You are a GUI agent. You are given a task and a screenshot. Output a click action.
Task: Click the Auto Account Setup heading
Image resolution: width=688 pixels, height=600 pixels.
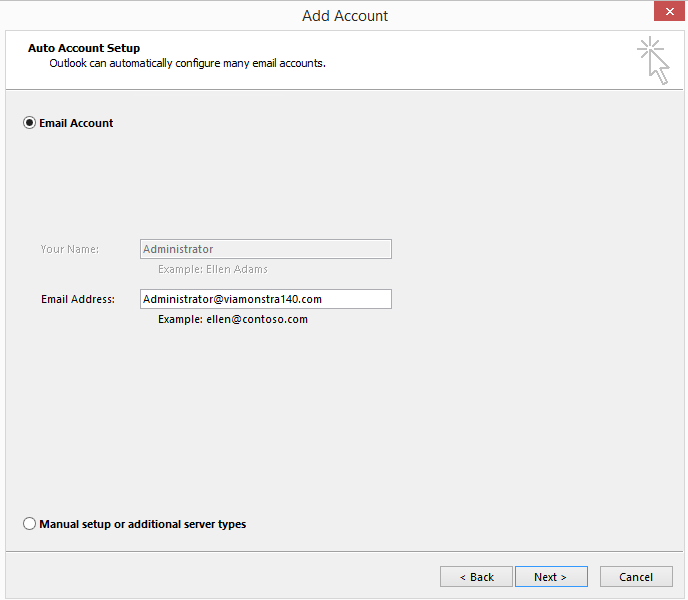pyautogui.click(x=84, y=48)
